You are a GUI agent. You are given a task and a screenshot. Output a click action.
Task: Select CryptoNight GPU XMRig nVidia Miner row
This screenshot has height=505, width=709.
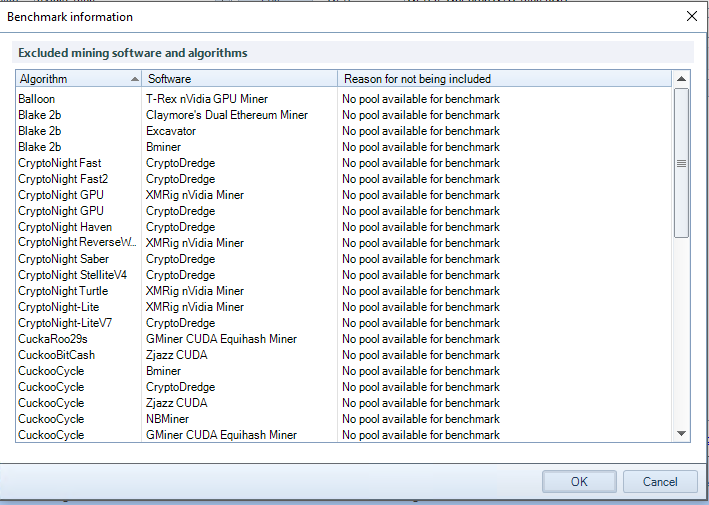pos(344,195)
